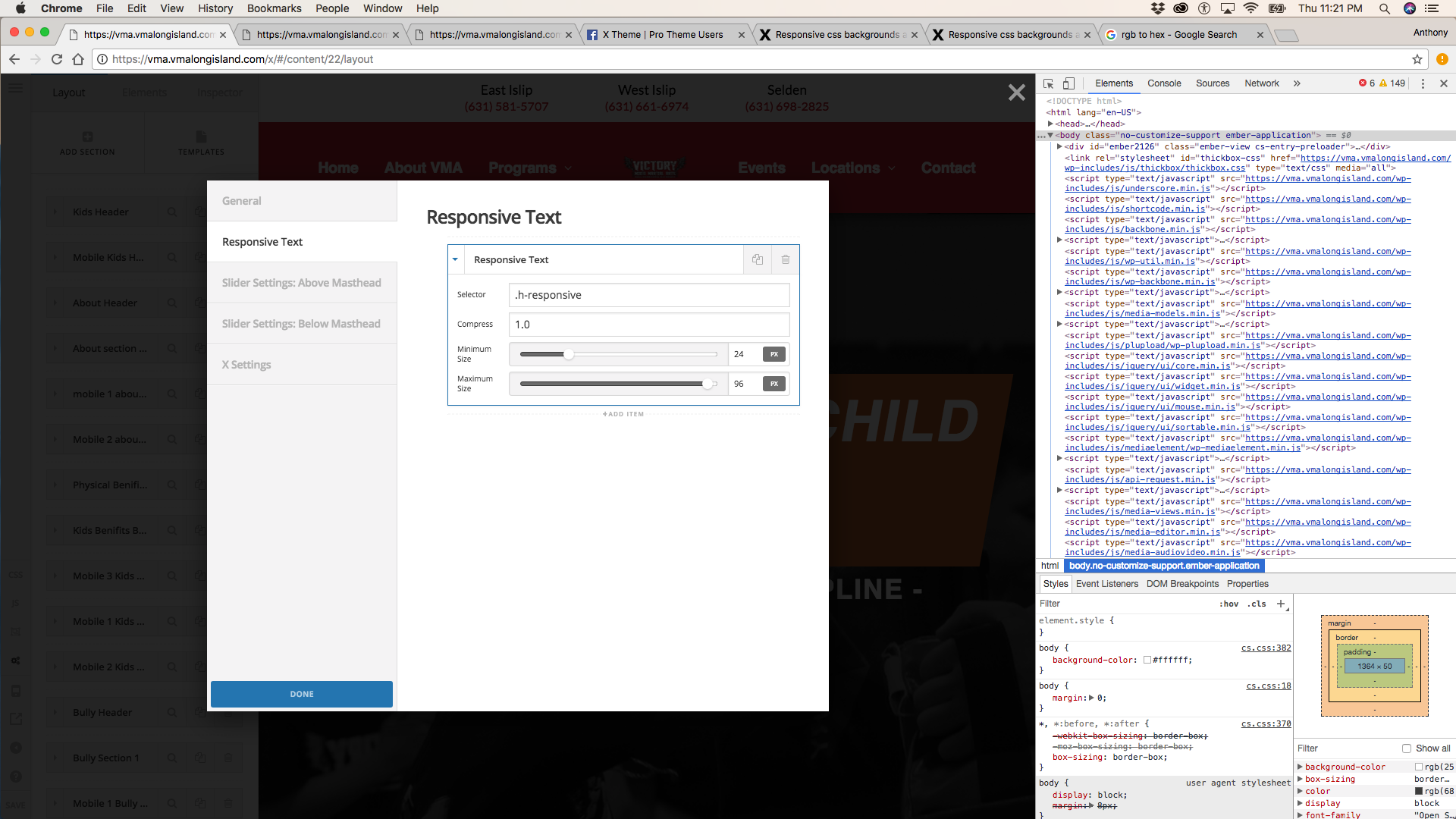Click the duplicate icon in Responsive Text item
This screenshot has height=819, width=1456.
[757, 259]
